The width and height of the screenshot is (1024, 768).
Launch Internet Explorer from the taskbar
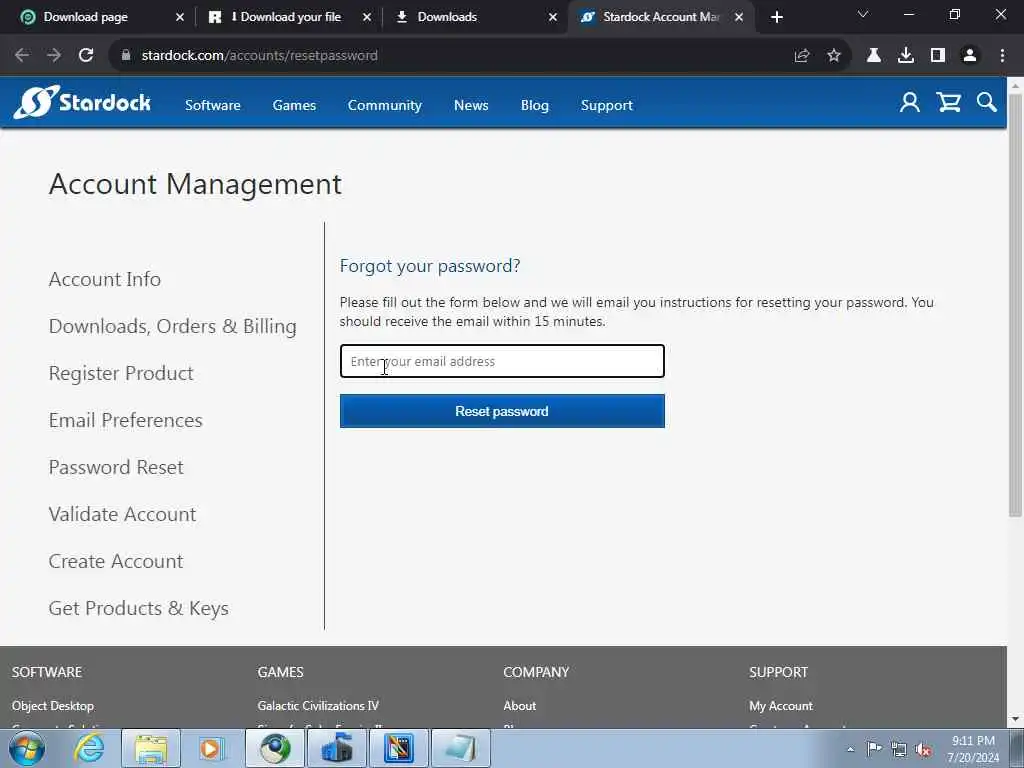click(89, 748)
